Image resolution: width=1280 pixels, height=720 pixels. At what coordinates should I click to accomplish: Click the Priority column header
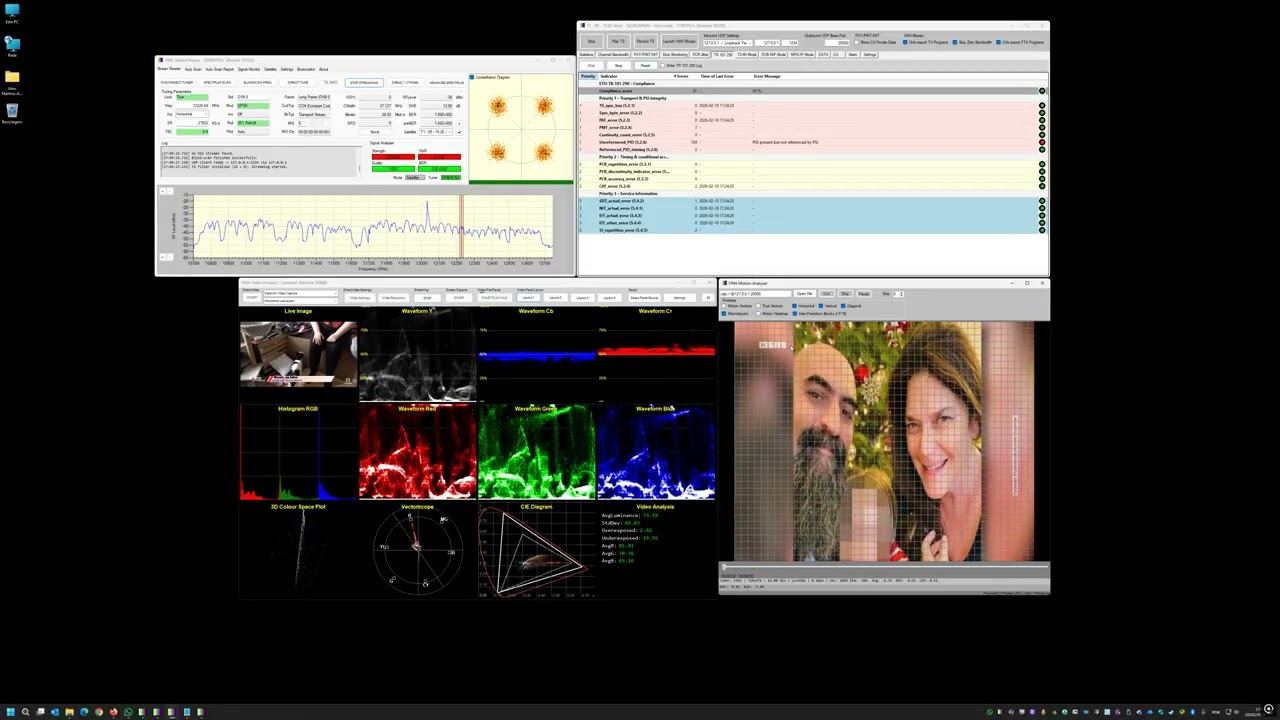(588, 76)
